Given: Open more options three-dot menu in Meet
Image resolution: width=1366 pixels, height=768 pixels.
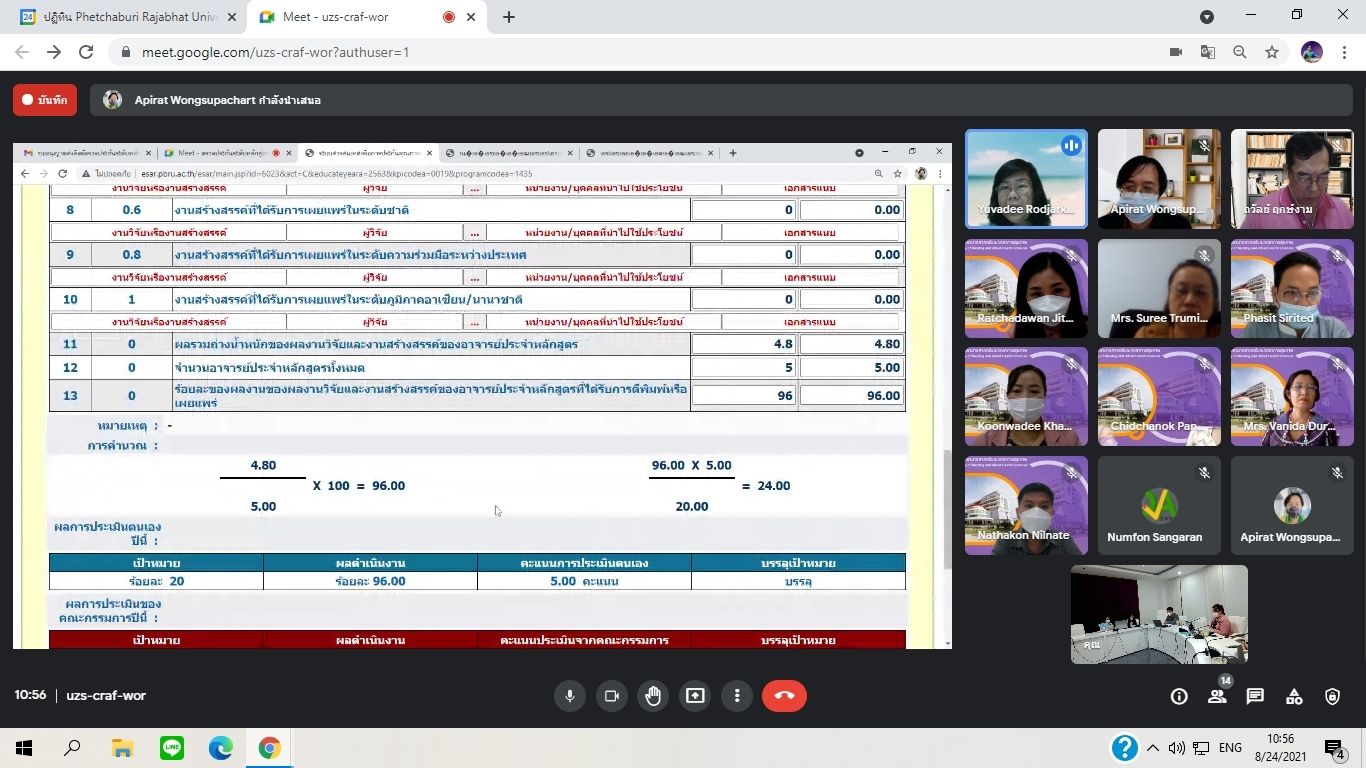Looking at the screenshot, I should pos(737,696).
